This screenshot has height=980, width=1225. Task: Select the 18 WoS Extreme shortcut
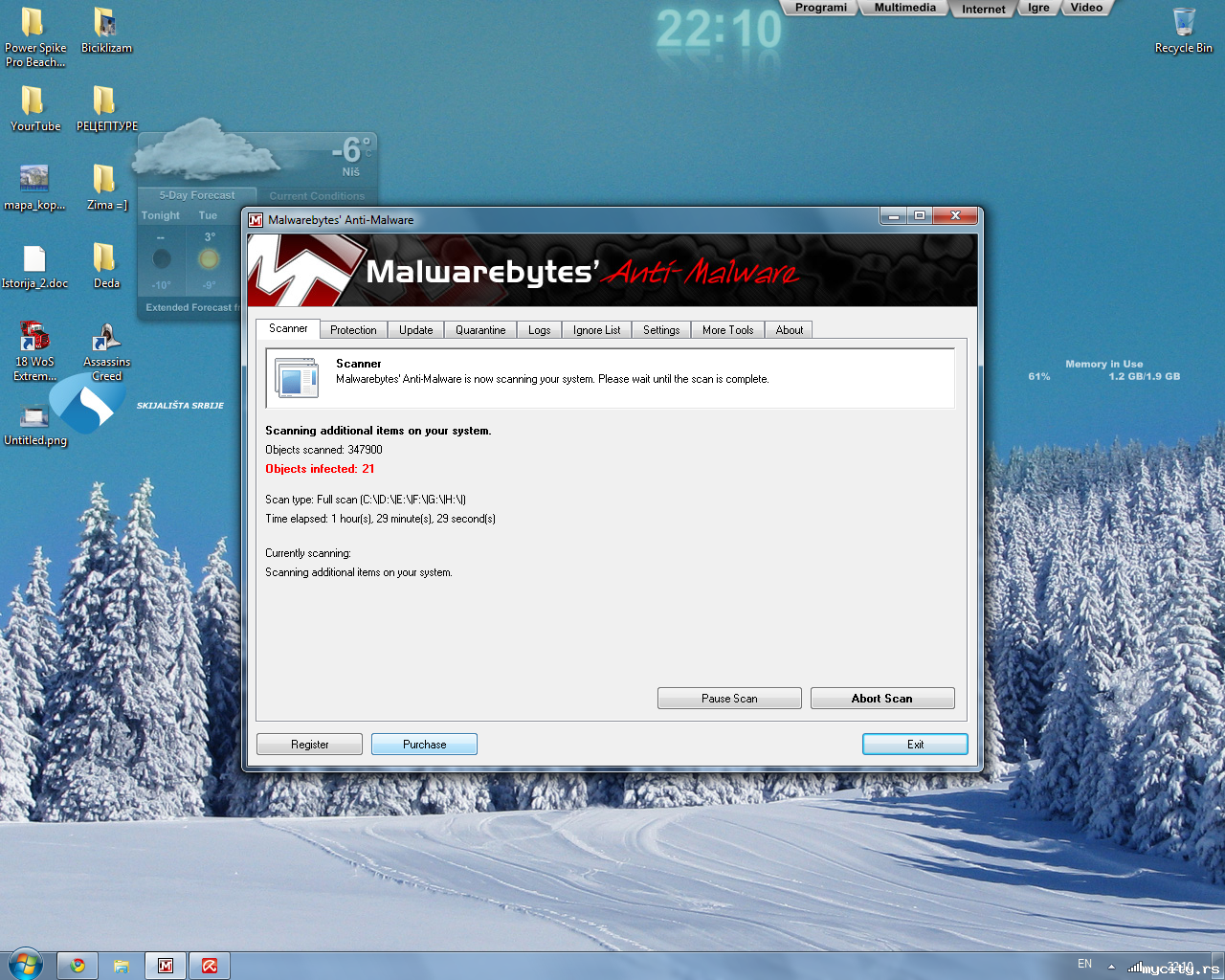coord(34,351)
